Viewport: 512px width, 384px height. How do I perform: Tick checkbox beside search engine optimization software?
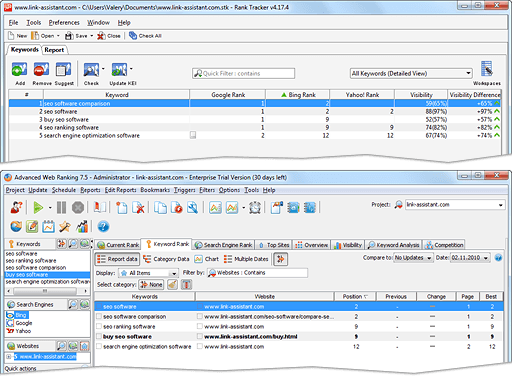[x=99, y=346]
